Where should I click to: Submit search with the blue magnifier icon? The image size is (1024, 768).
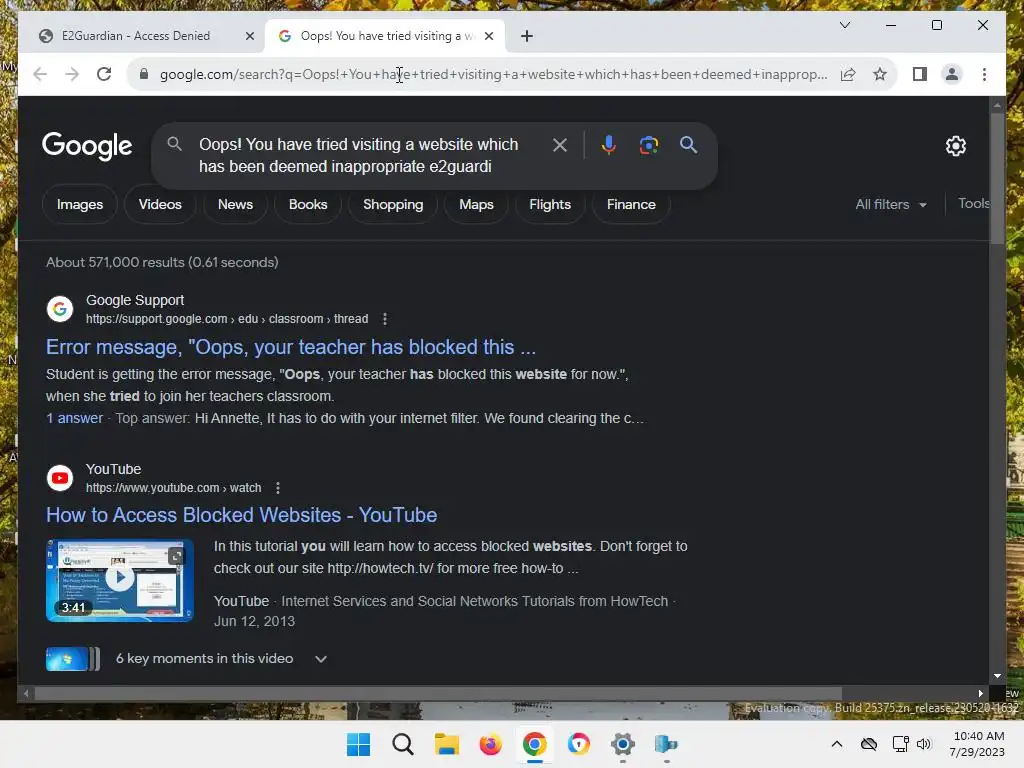click(688, 145)
